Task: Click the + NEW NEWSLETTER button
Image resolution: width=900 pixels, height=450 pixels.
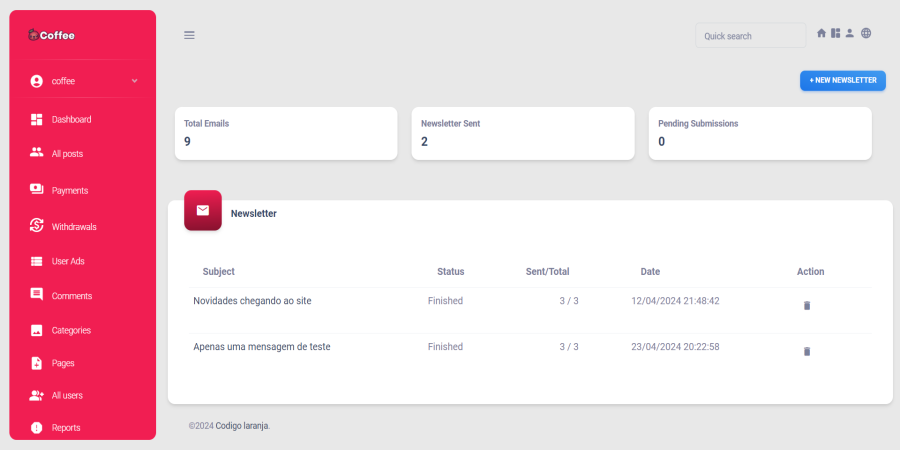Action: pos(842,81)
